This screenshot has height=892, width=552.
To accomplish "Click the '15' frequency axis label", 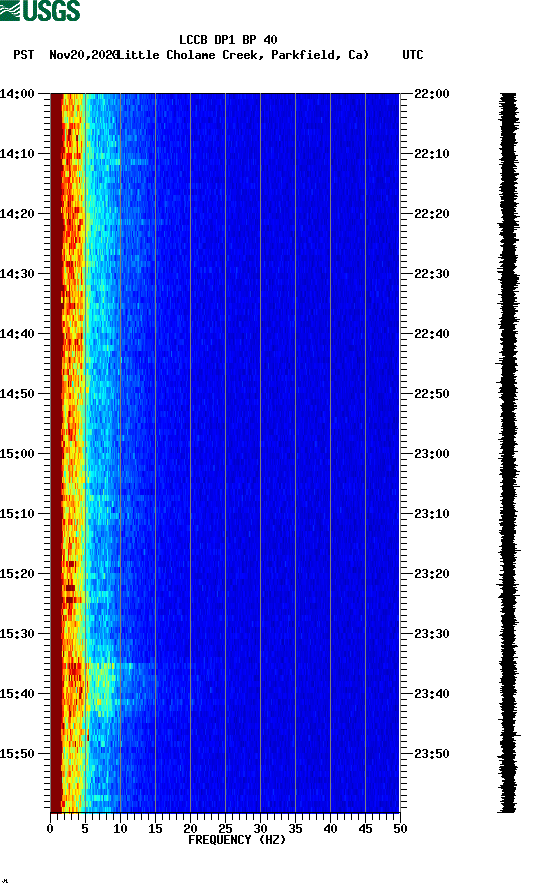I will 155,829.
